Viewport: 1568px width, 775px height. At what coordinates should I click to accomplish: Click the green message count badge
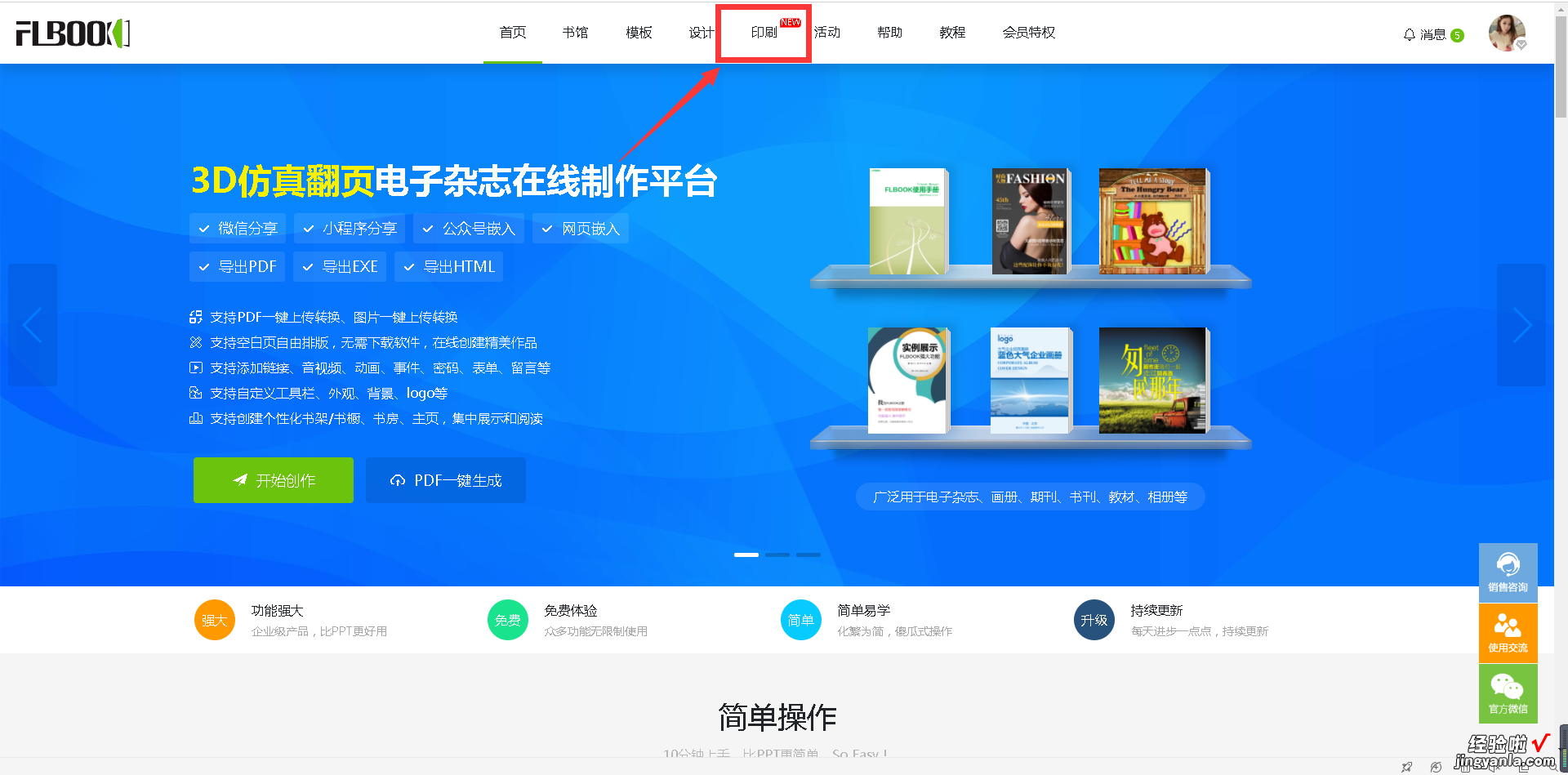point(1457,35)
